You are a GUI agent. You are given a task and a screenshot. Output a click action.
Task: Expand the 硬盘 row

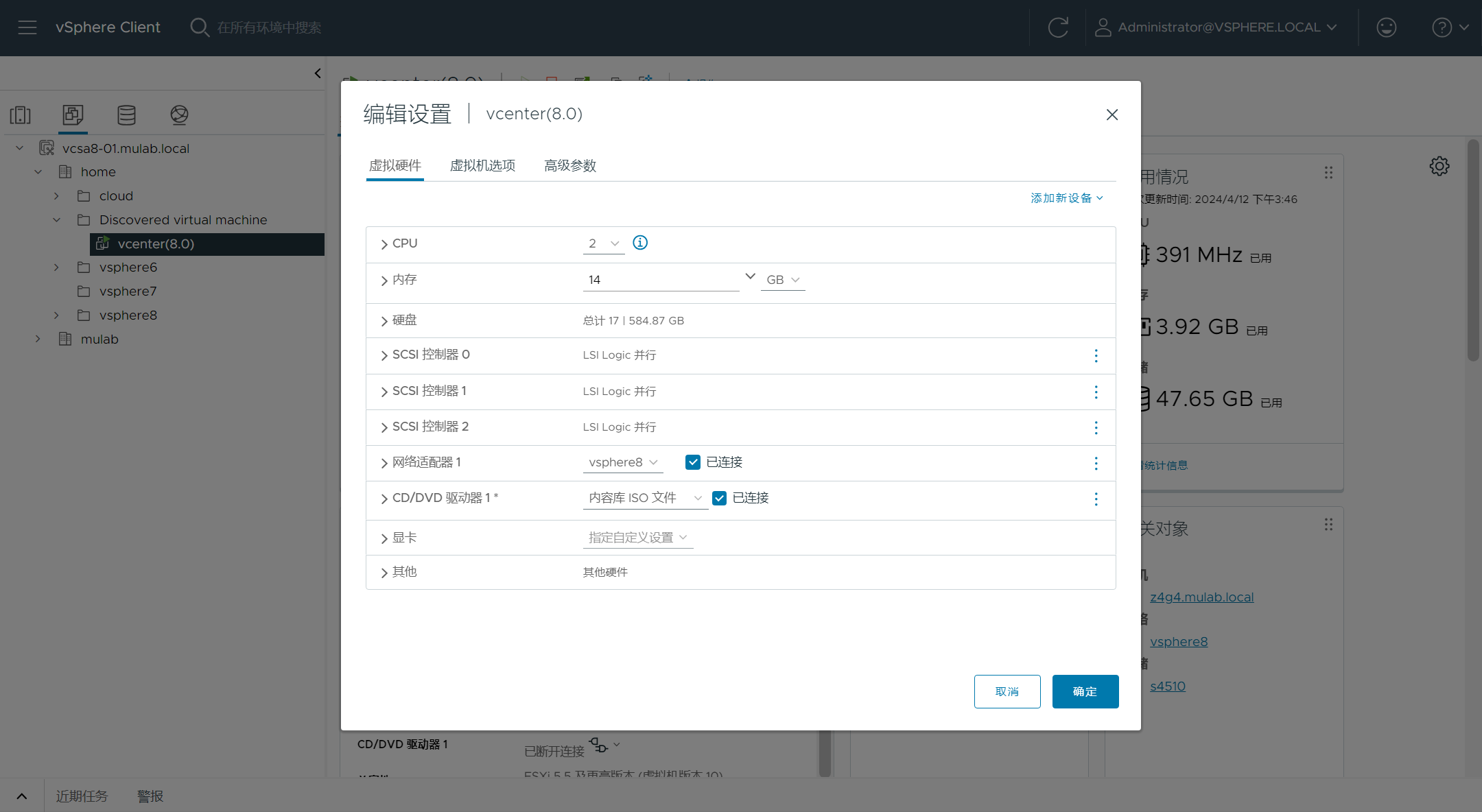384,321
